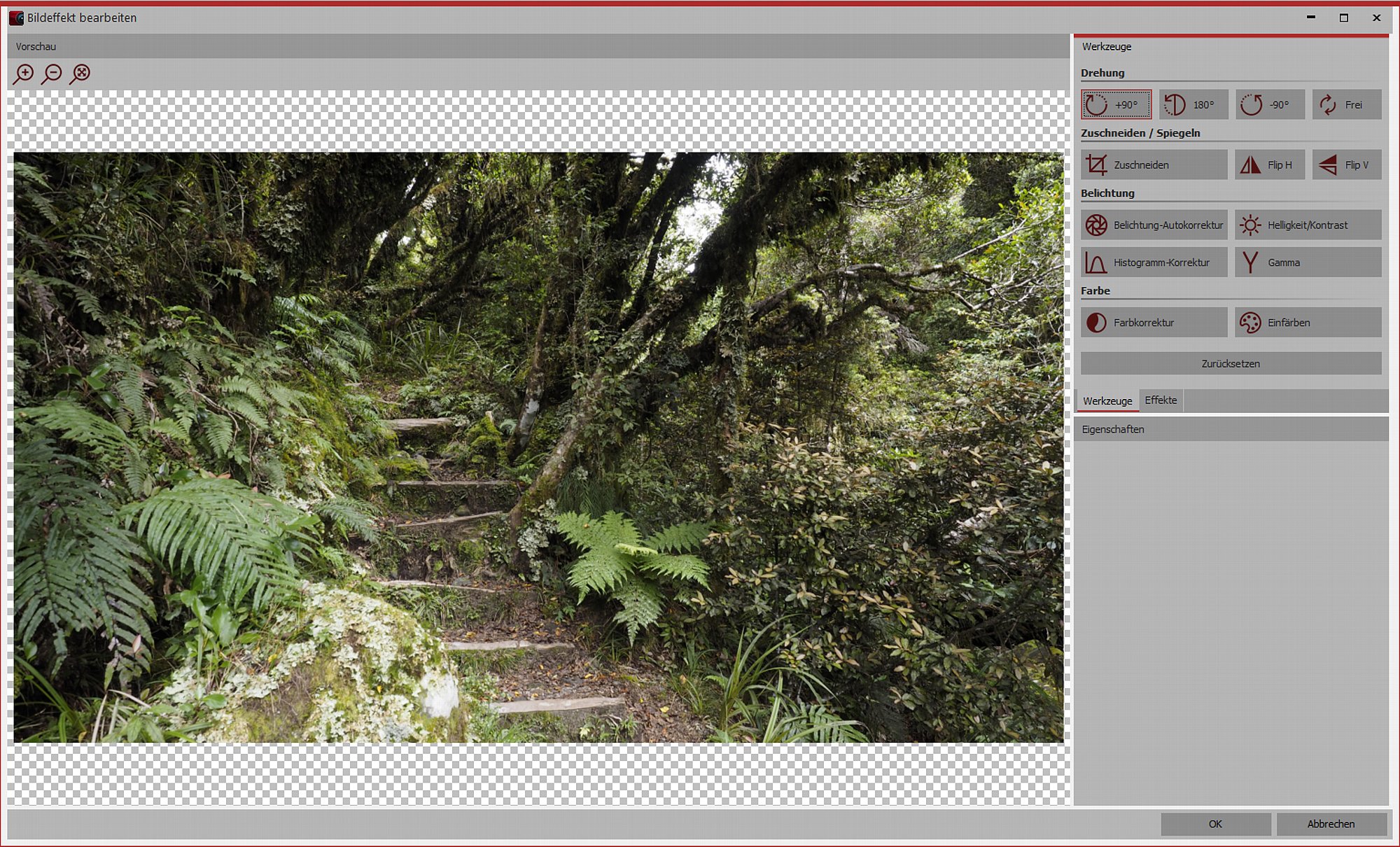Flip image vertically with Flip V

1346,165
